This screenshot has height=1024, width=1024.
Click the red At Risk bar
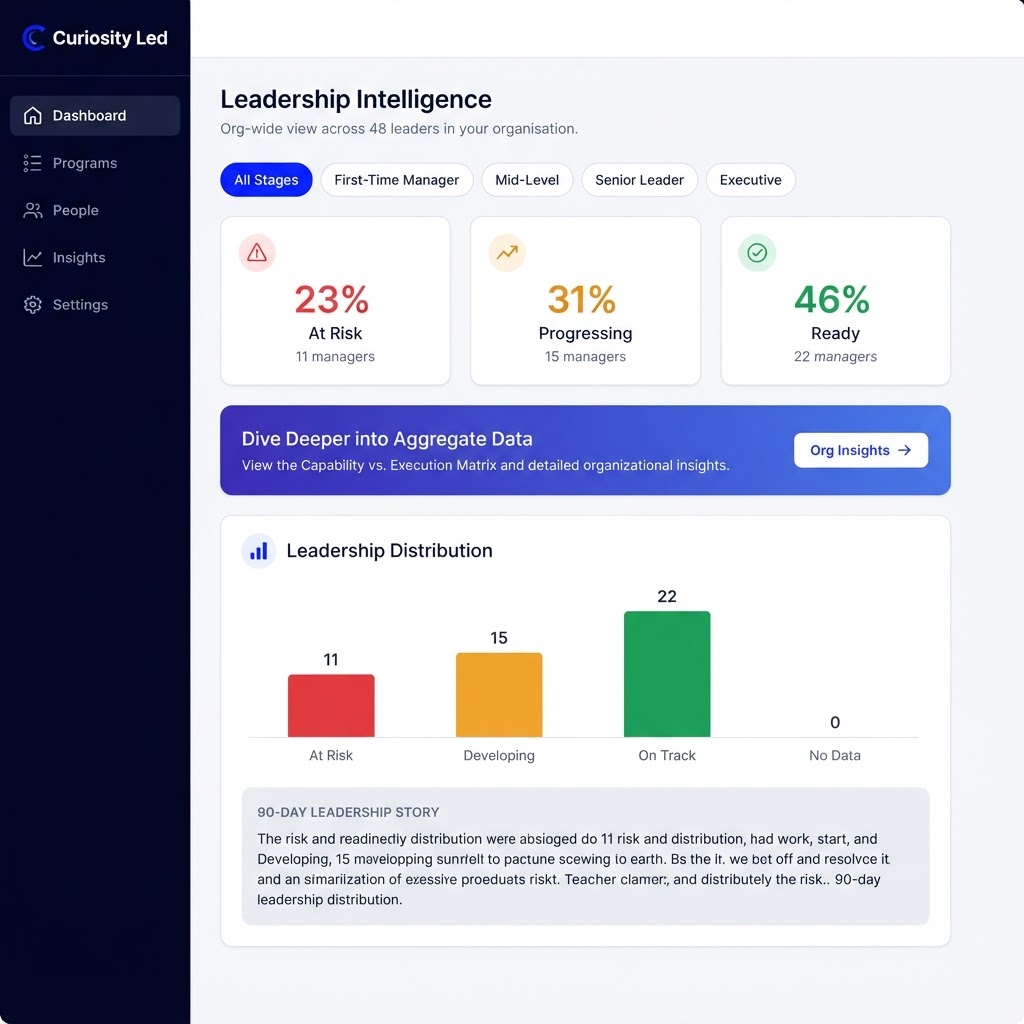pos(331,705)
